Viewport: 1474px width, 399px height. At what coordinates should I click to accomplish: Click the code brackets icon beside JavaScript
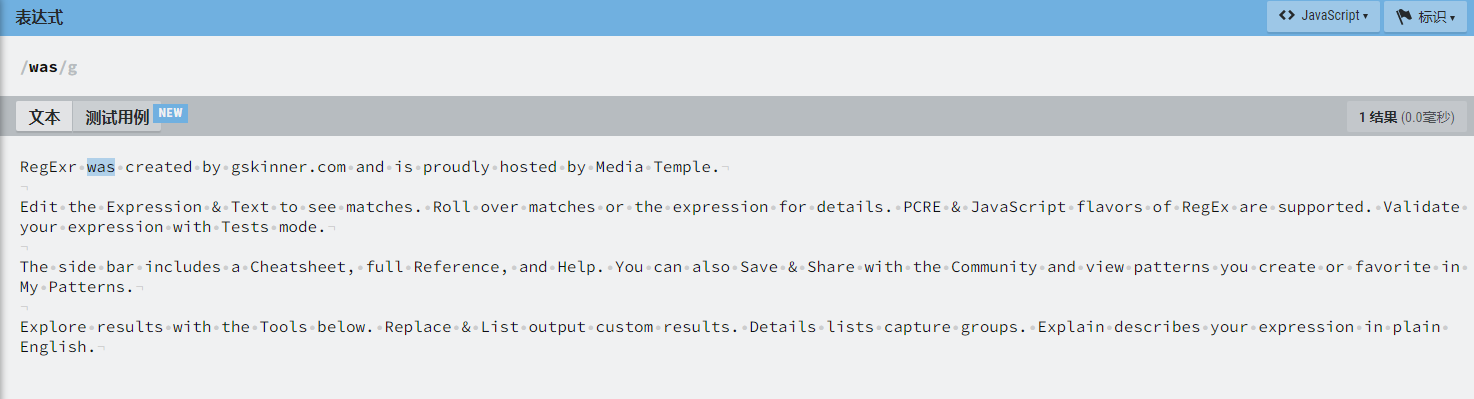pos(1287,16)
